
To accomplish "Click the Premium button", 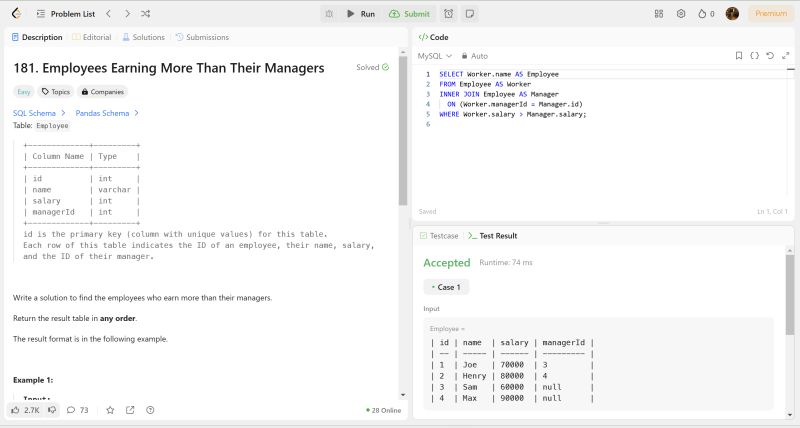I will click(x=771, y=14).
